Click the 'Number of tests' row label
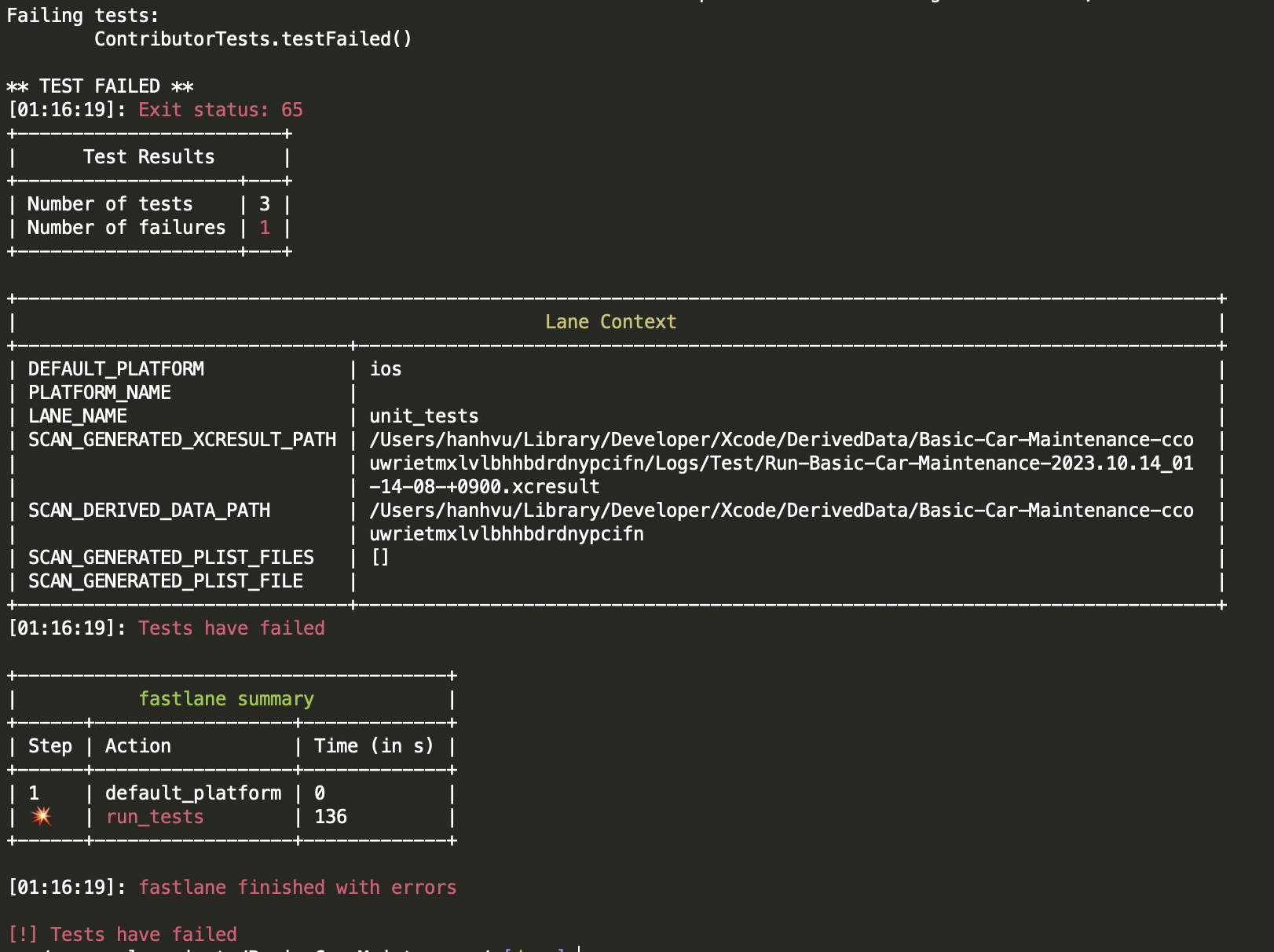The image size is (1274, 952). [x=110, y=204]
